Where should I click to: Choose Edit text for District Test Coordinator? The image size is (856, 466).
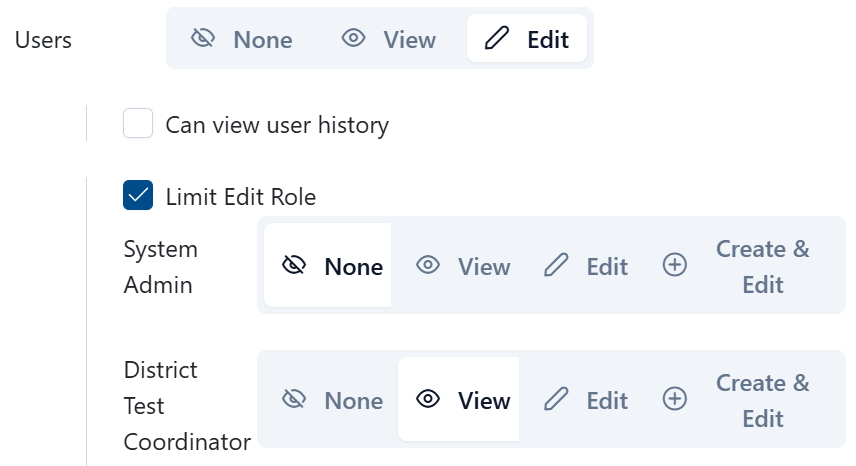point(607,401)
